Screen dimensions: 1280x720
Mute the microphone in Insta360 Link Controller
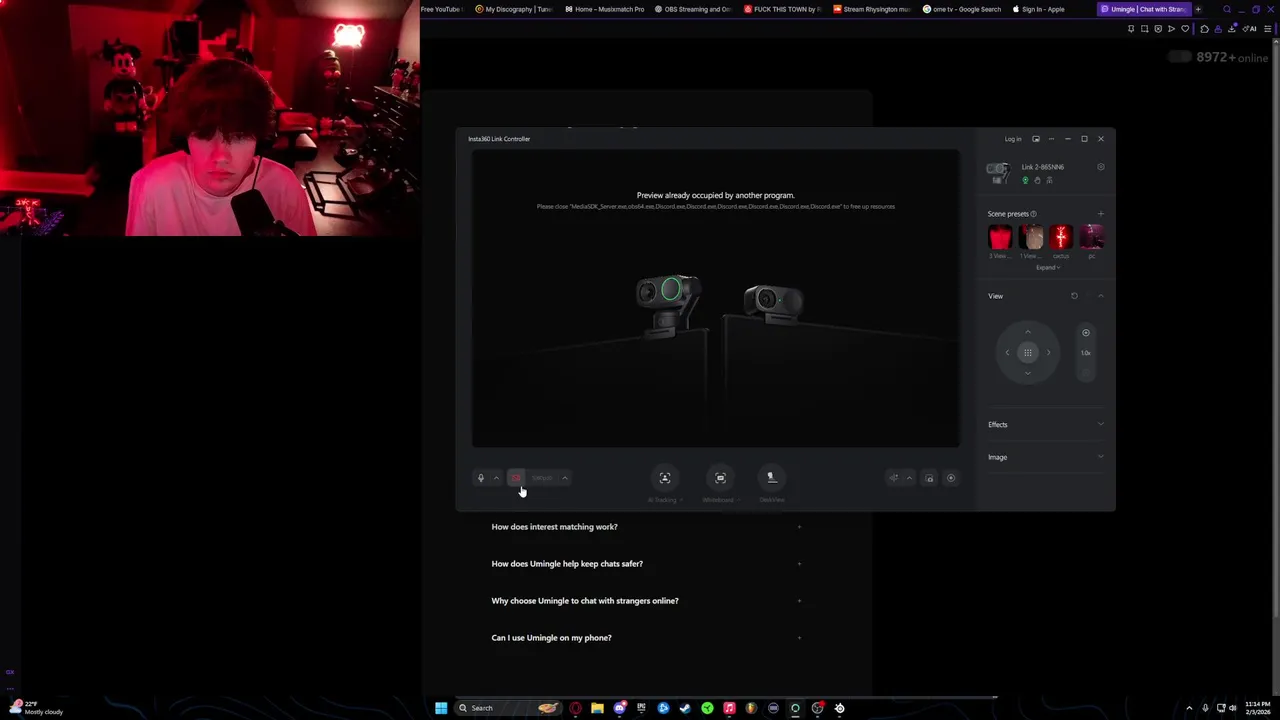(x=481, y=478)
